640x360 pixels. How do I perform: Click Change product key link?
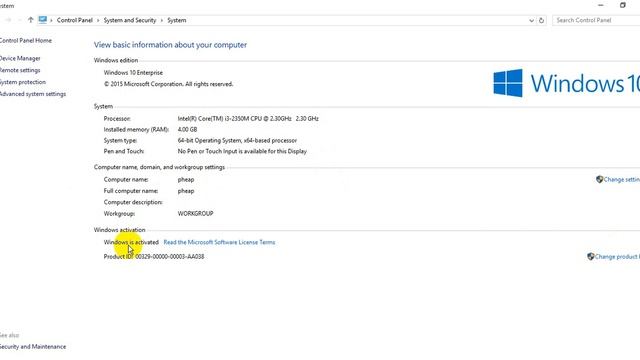[617, 256]
